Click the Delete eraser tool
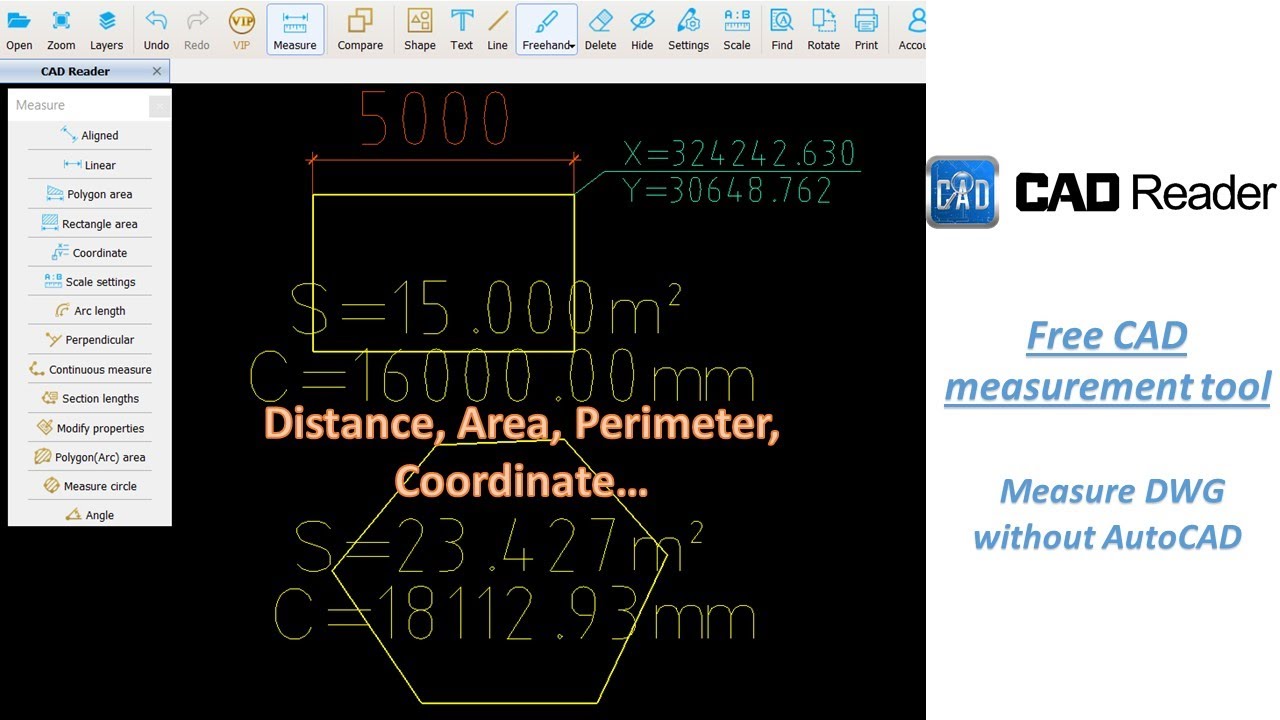Screen dimensions: 1280x720 click(x=600, y=29)
